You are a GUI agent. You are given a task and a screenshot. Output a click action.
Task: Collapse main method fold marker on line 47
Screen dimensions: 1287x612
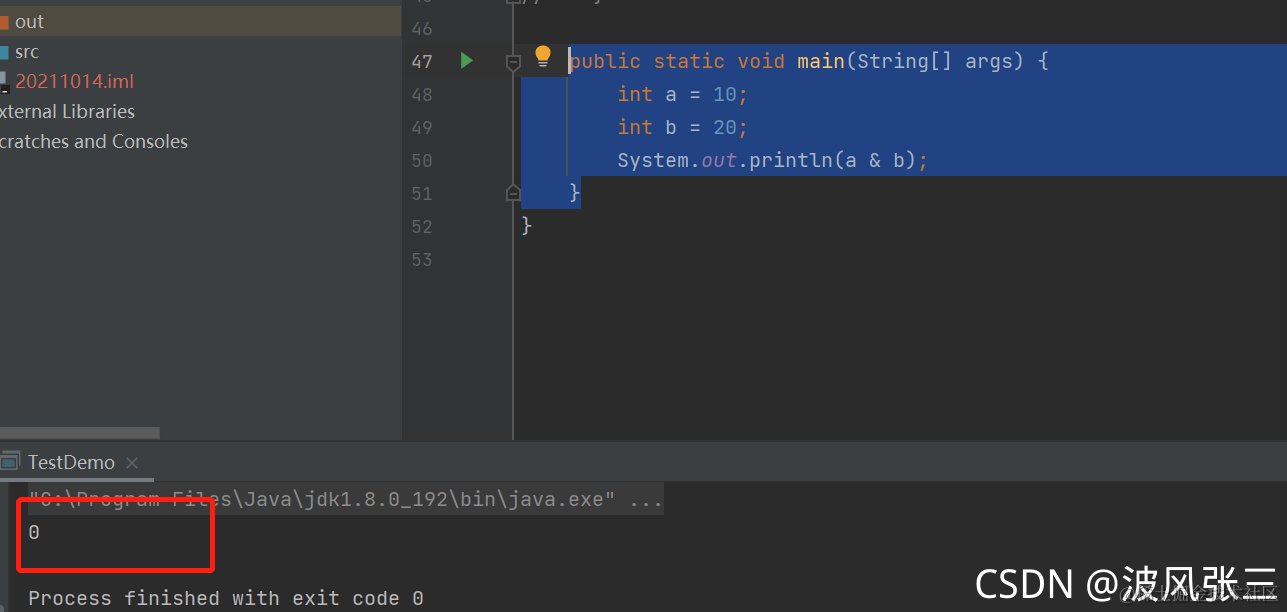513,62
